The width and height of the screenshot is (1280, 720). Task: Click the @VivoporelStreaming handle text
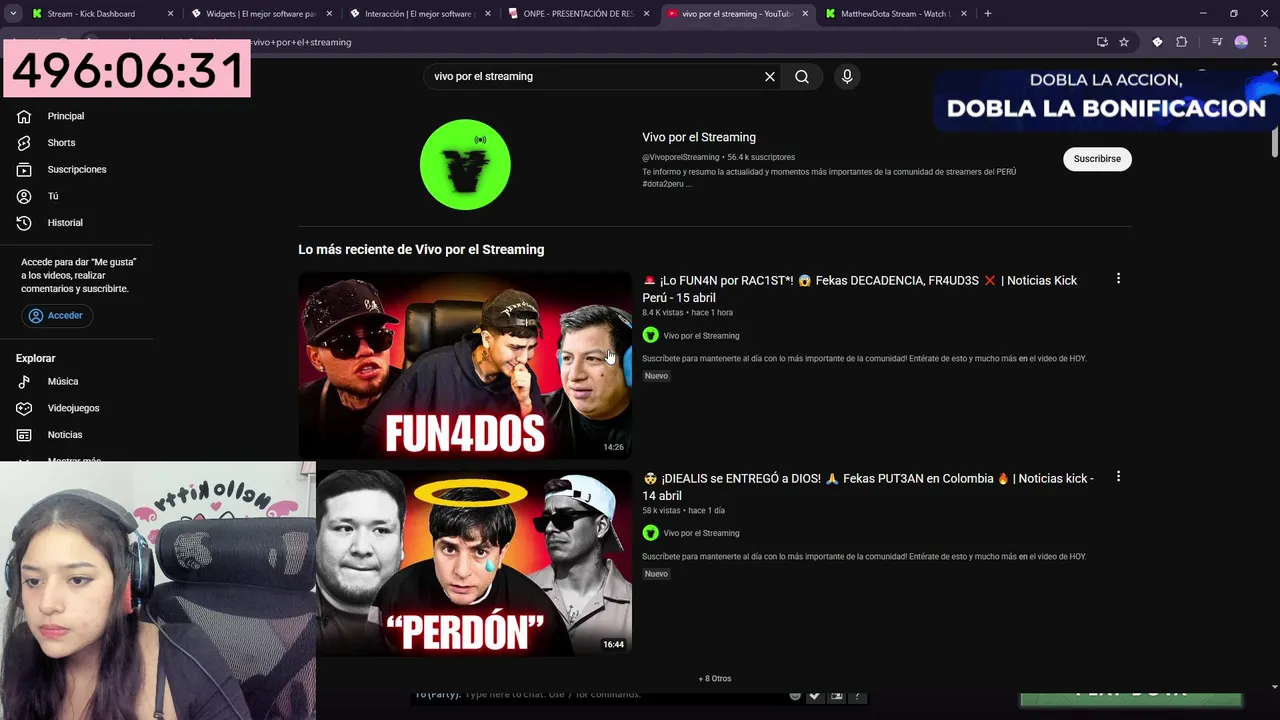(x=680, y=157)
